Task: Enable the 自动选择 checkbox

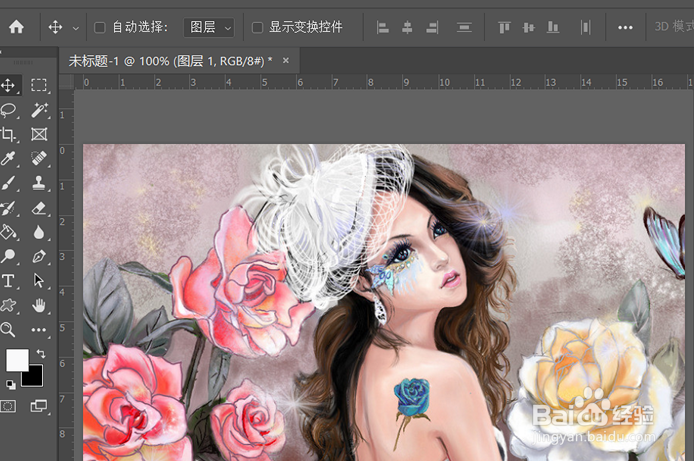Action: tap(100, 27)
